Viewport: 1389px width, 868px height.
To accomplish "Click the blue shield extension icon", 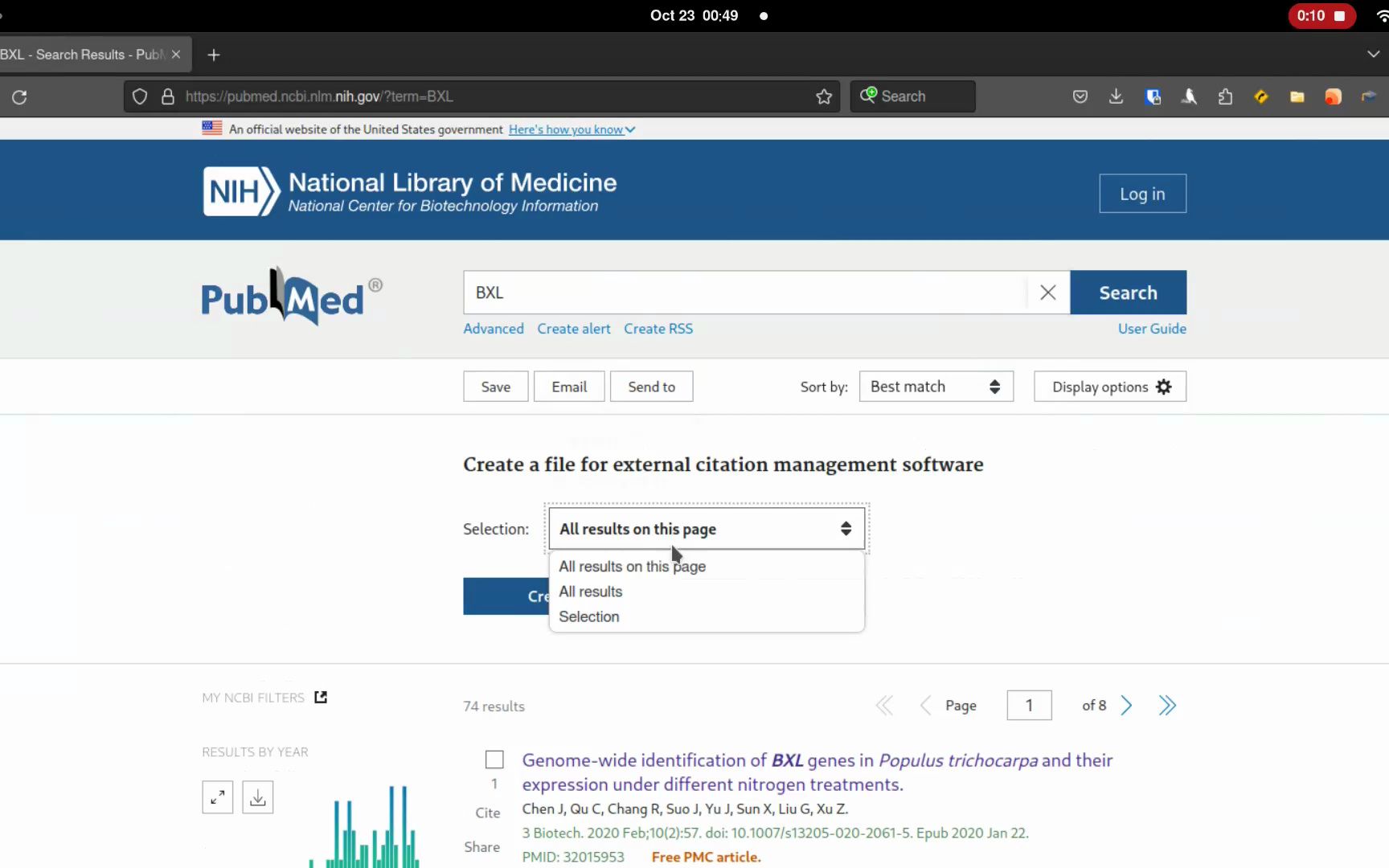I will tap(1153, 96).
